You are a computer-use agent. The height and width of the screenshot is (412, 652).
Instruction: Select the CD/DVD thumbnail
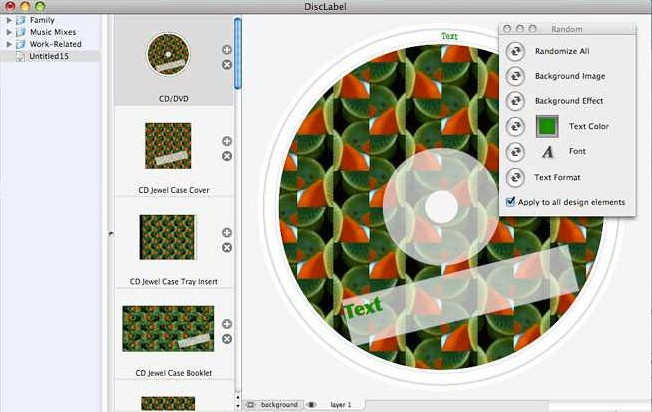click(x=168, y=54)
